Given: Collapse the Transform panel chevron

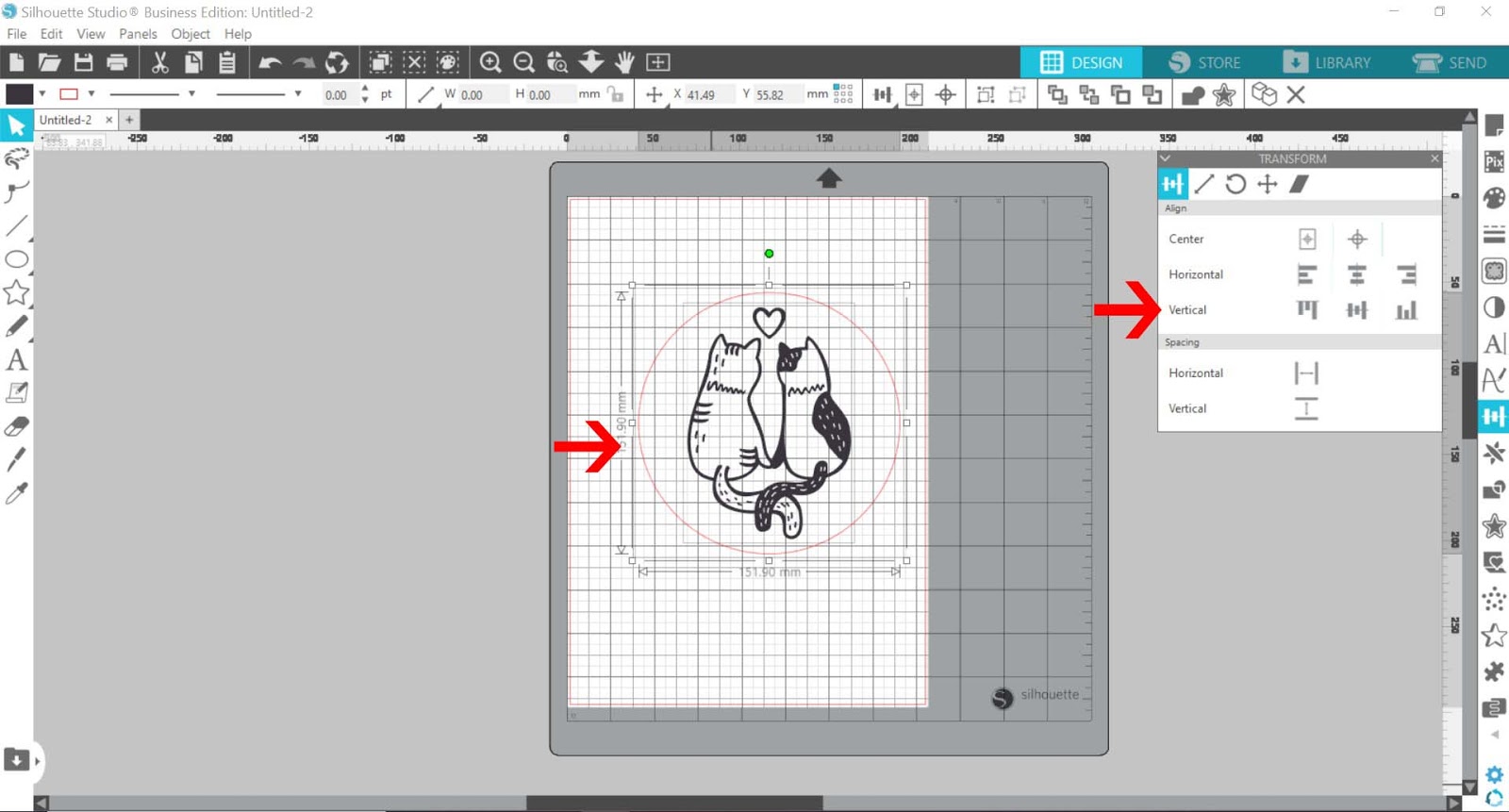Looking at the screenshot, I should (x=1166, y=158).
